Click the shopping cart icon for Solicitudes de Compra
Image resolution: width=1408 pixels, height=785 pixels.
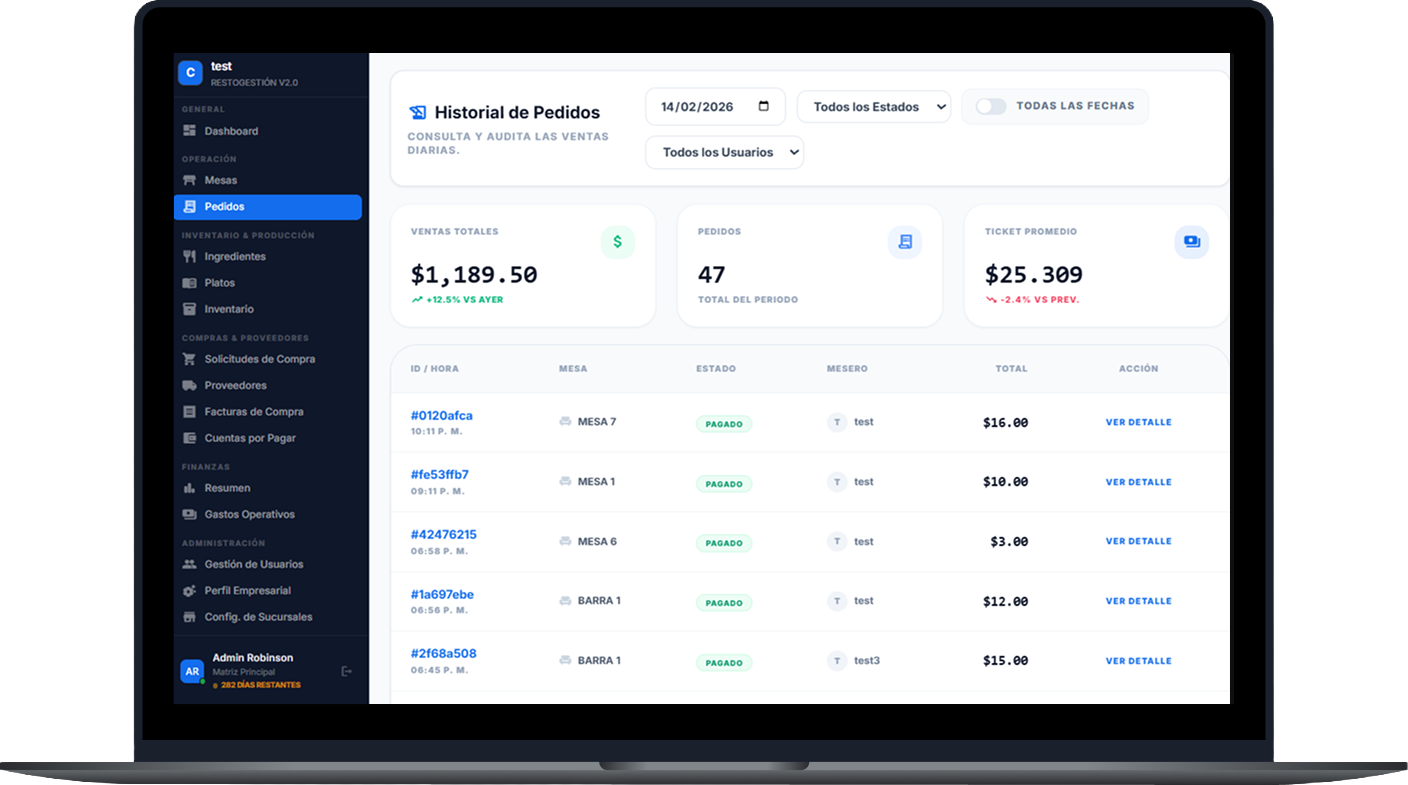coord(190,358)
